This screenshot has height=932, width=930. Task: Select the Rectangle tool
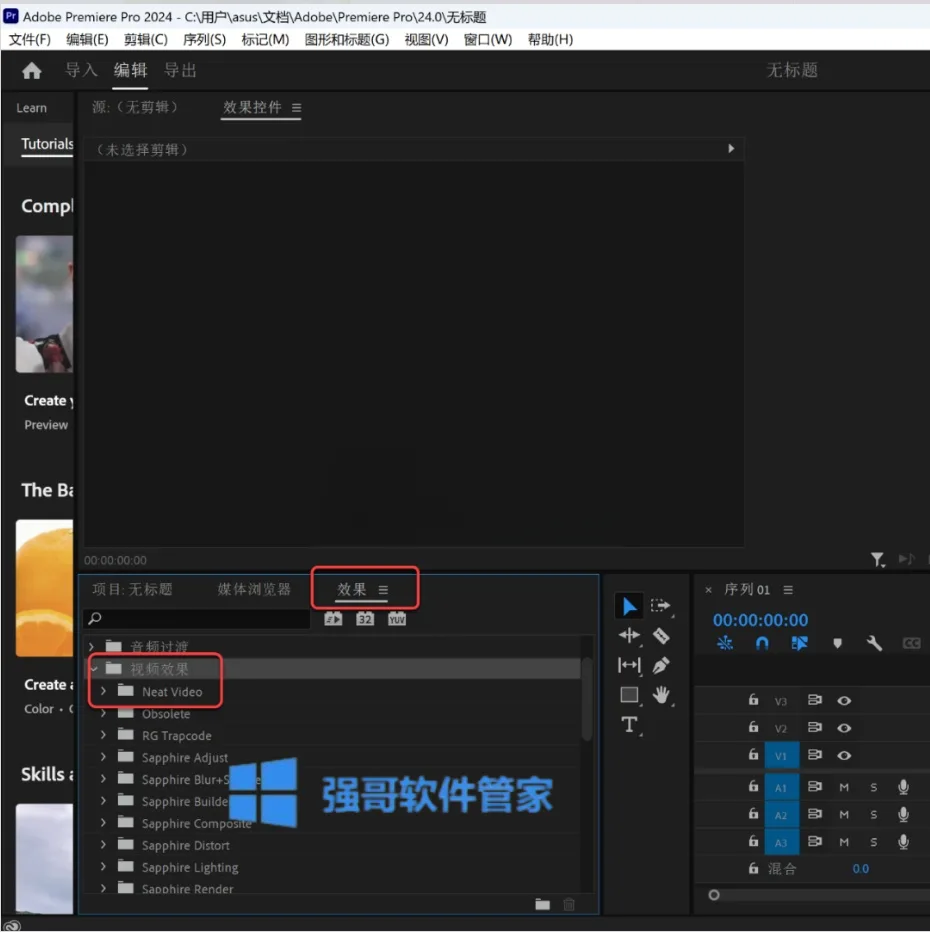[x=629, y=695]
